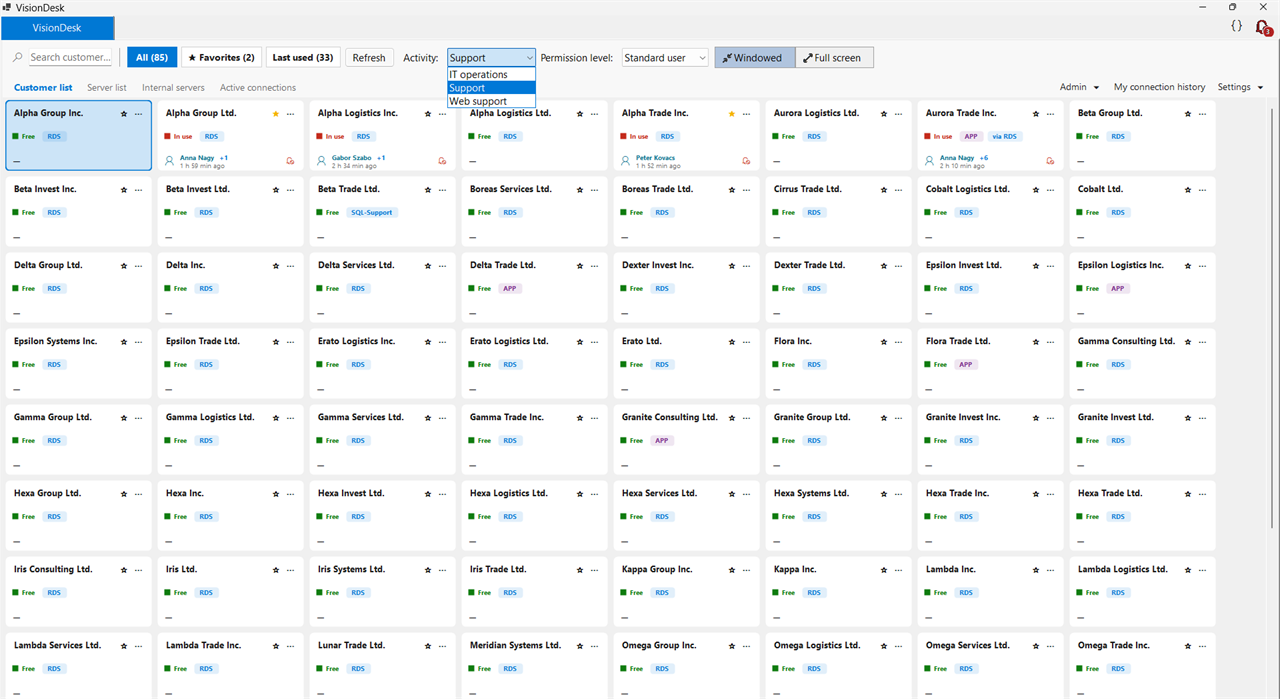Click the user icon beside Gabor Szabo

click(x=322, y=160)
